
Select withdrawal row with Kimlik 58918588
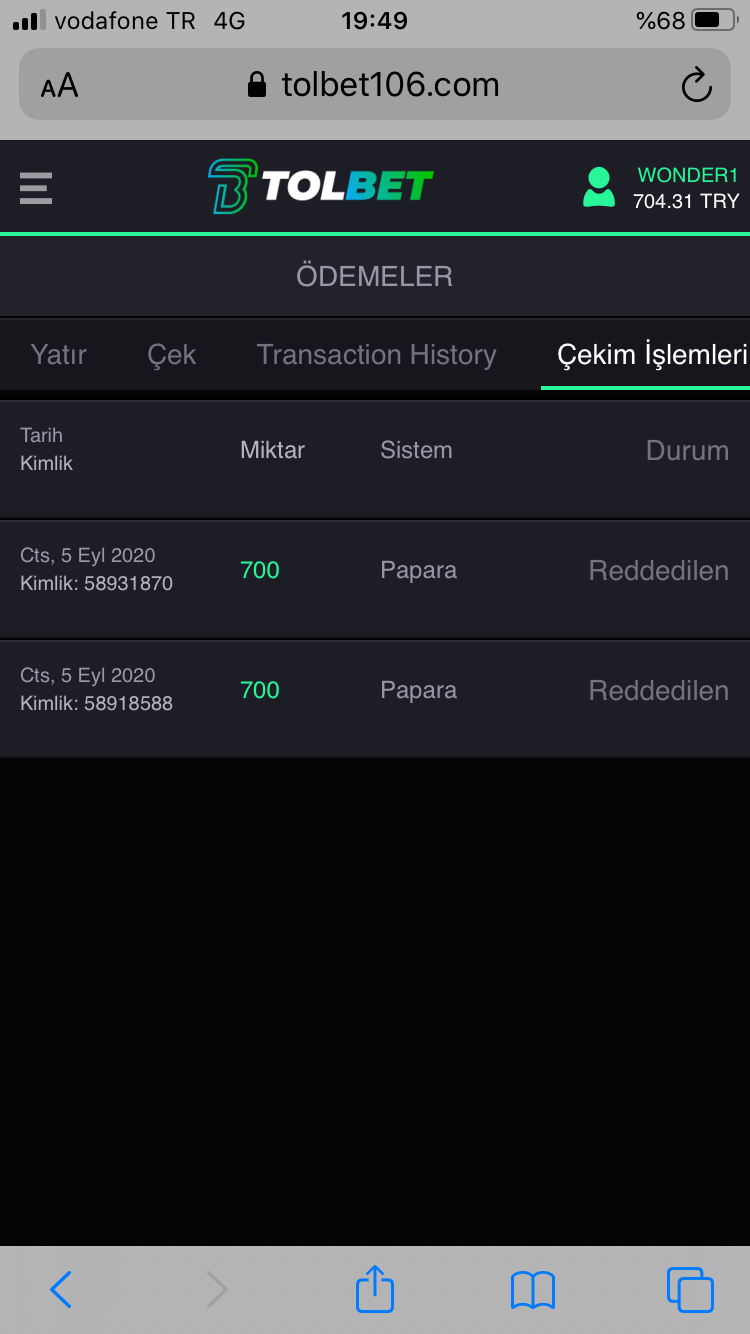[x=375, y=699]
